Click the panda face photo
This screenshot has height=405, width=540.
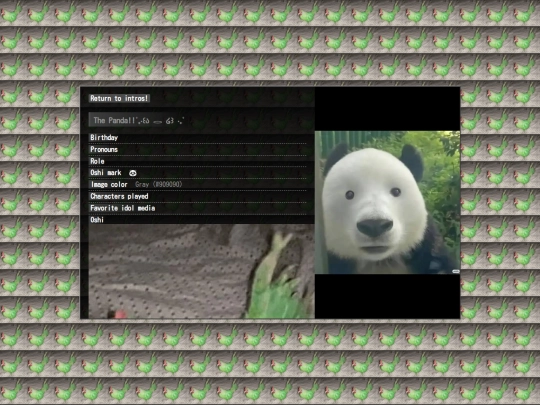(387, 202)
